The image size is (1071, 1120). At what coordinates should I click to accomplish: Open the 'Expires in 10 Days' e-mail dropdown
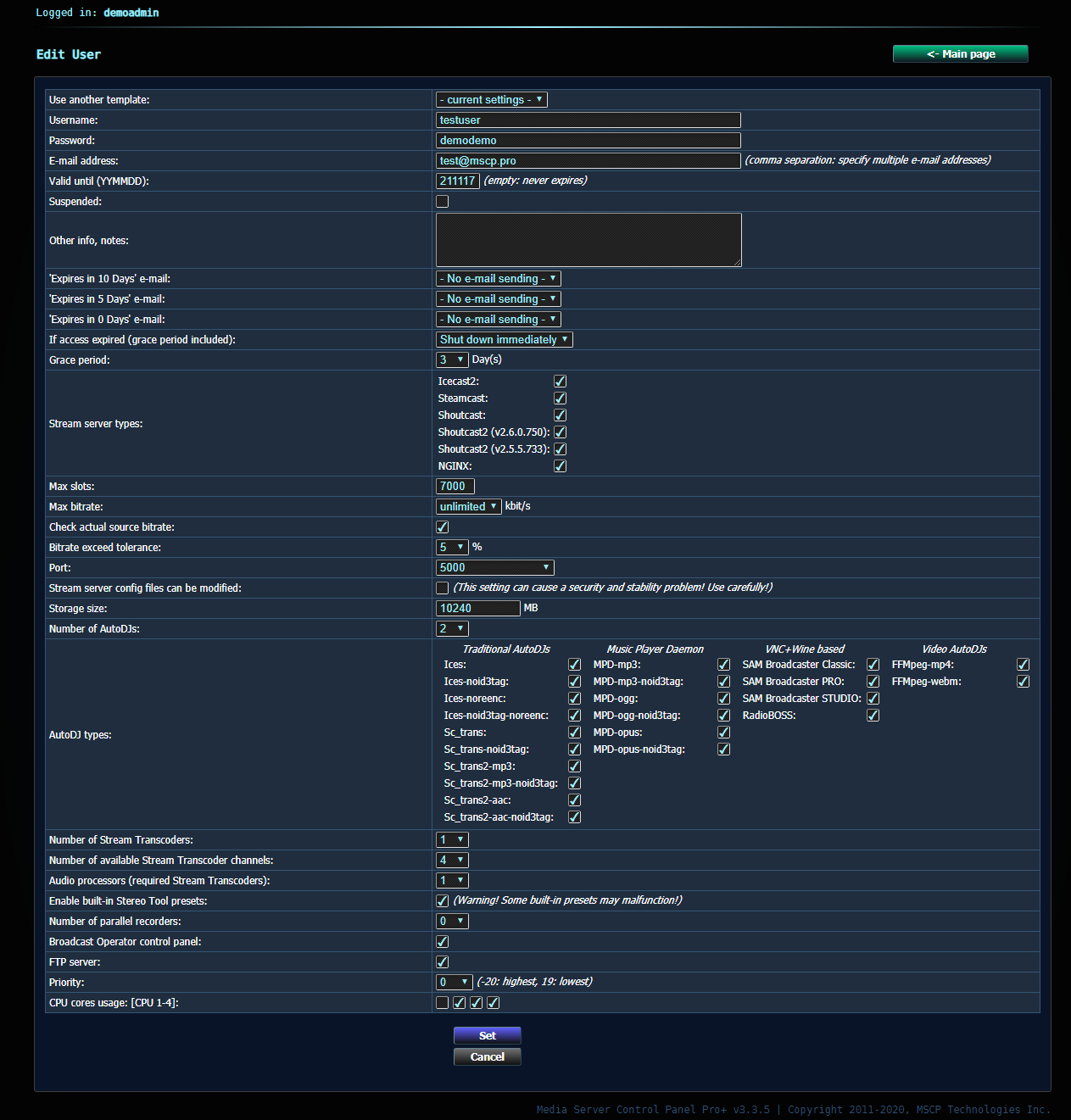click(x=498, y=278)
